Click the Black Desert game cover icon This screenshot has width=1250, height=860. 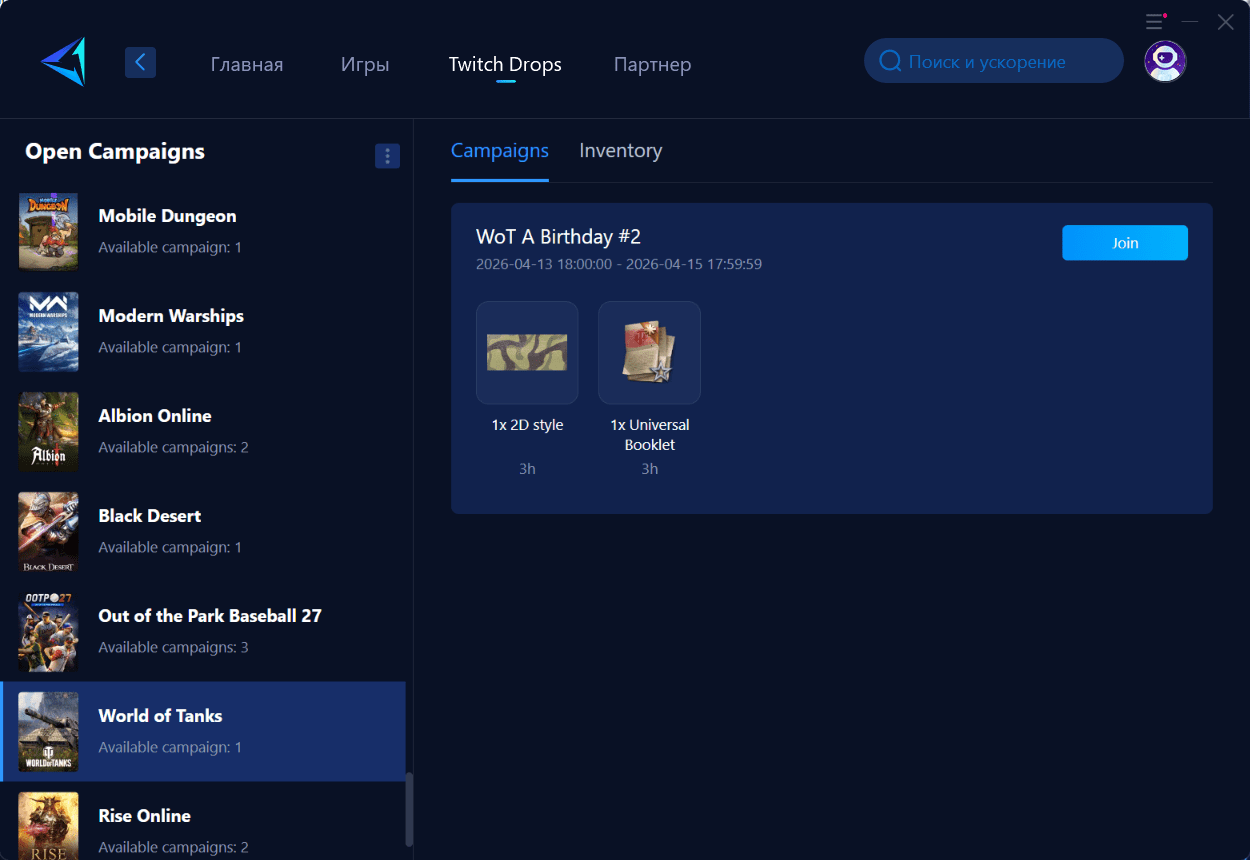click(48, 531)
